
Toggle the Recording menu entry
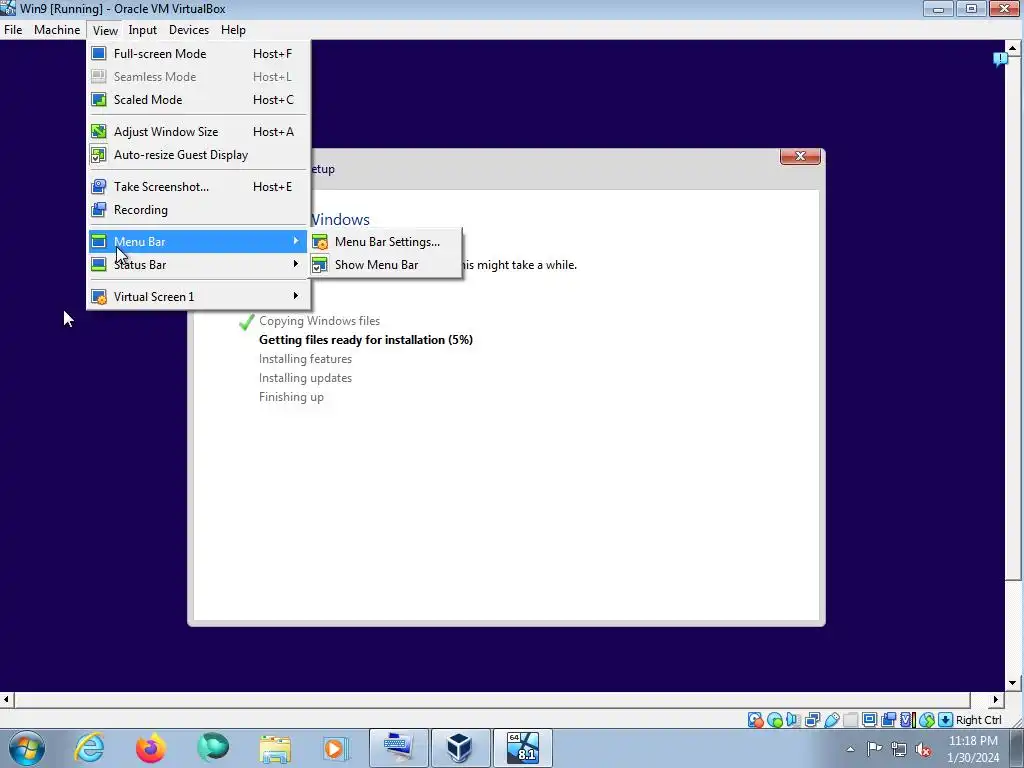(x=199, y=210)
